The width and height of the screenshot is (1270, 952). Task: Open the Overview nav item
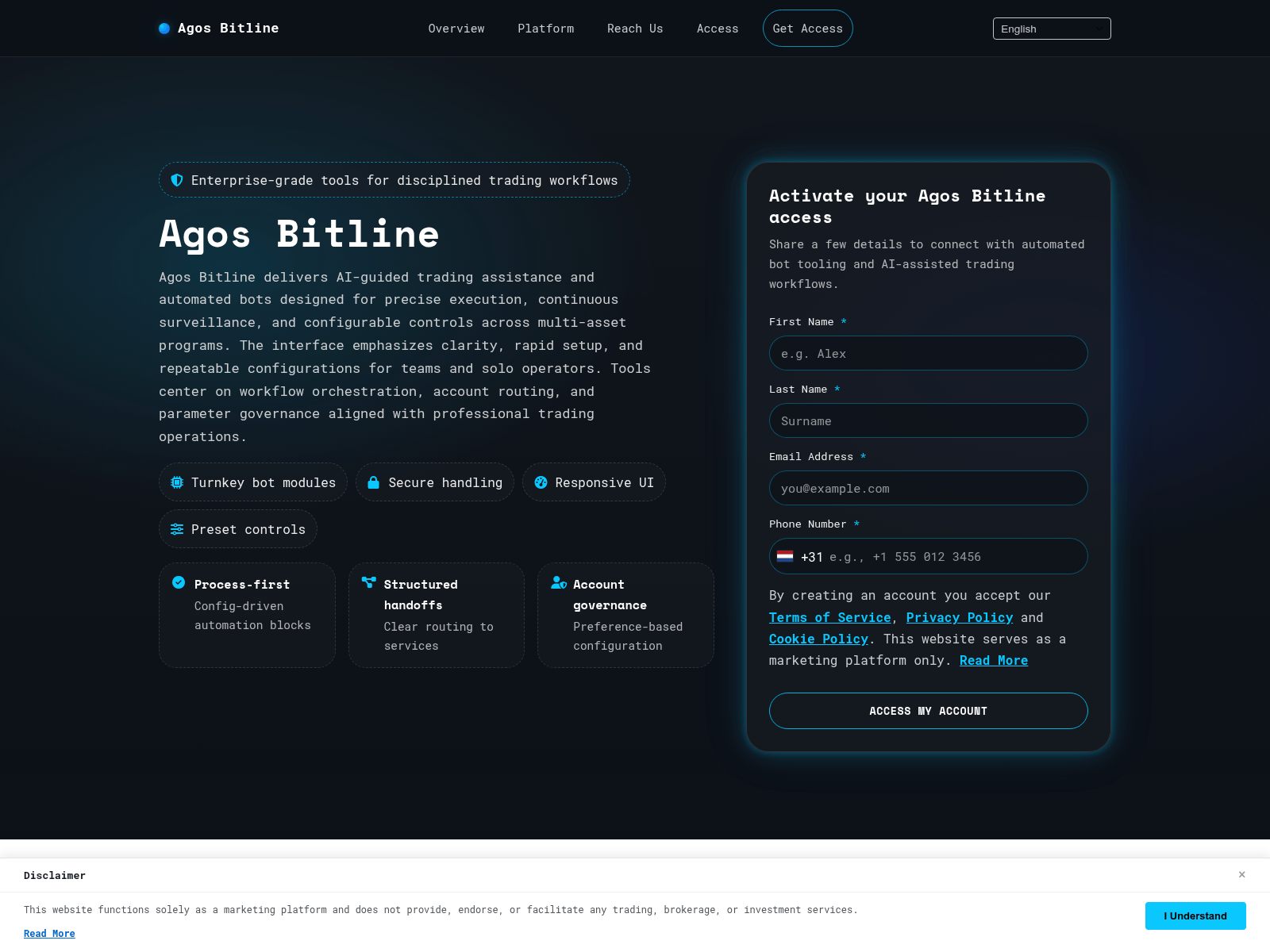click(x=456, y=29)
